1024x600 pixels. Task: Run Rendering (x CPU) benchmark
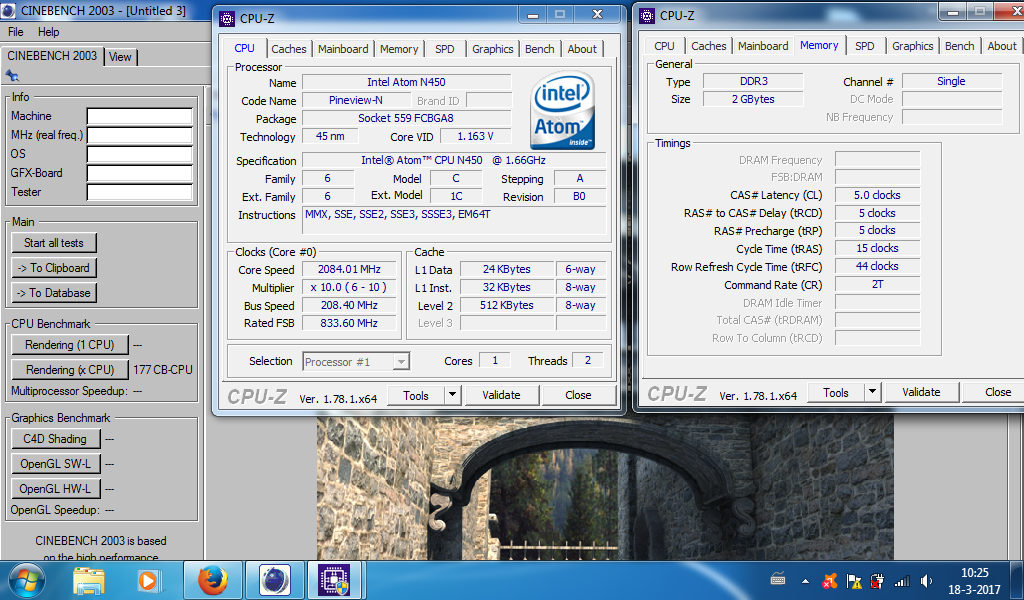point(70,370)
